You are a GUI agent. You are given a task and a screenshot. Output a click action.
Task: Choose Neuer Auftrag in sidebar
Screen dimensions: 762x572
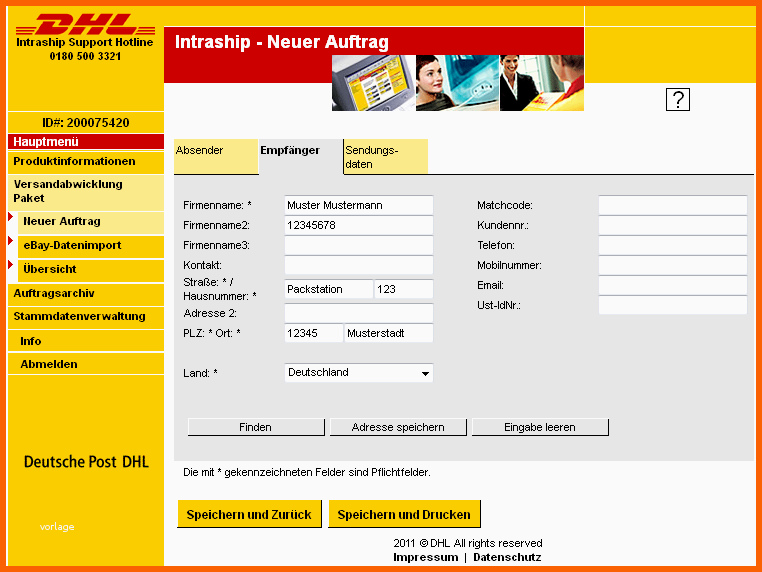(91, 222)
